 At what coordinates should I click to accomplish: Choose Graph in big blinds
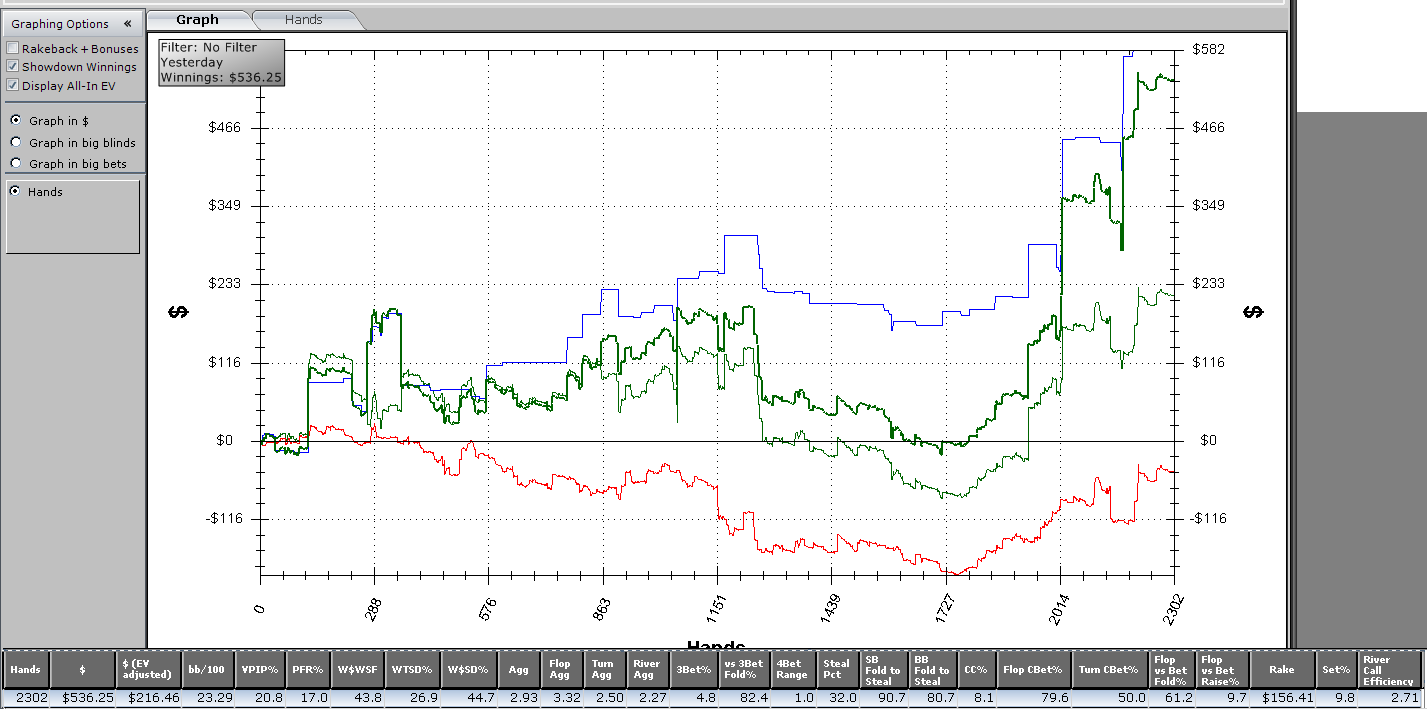[15, 143]
